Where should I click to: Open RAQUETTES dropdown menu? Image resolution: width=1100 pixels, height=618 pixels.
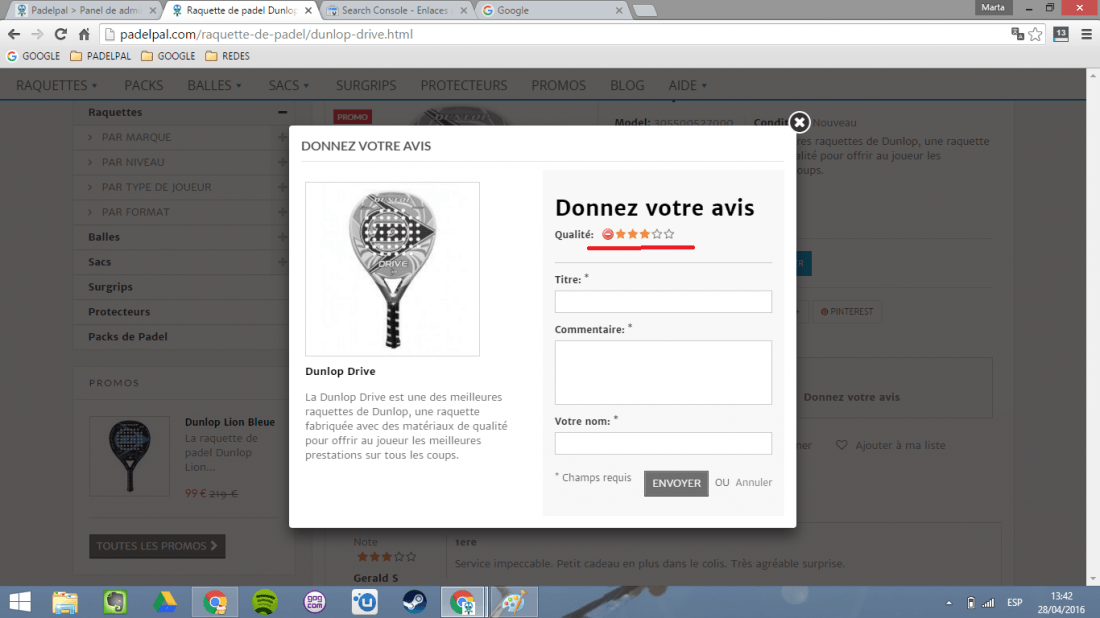click(57, 85)
